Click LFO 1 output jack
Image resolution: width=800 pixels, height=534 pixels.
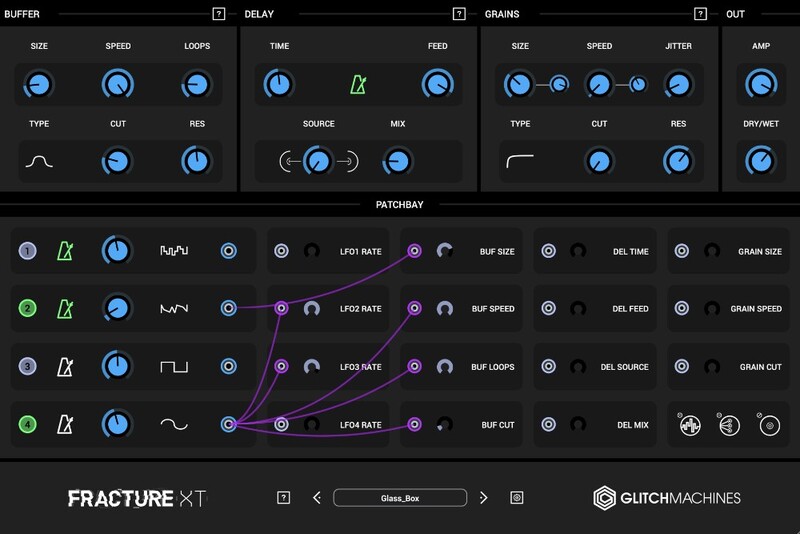[x=229, y=251]
